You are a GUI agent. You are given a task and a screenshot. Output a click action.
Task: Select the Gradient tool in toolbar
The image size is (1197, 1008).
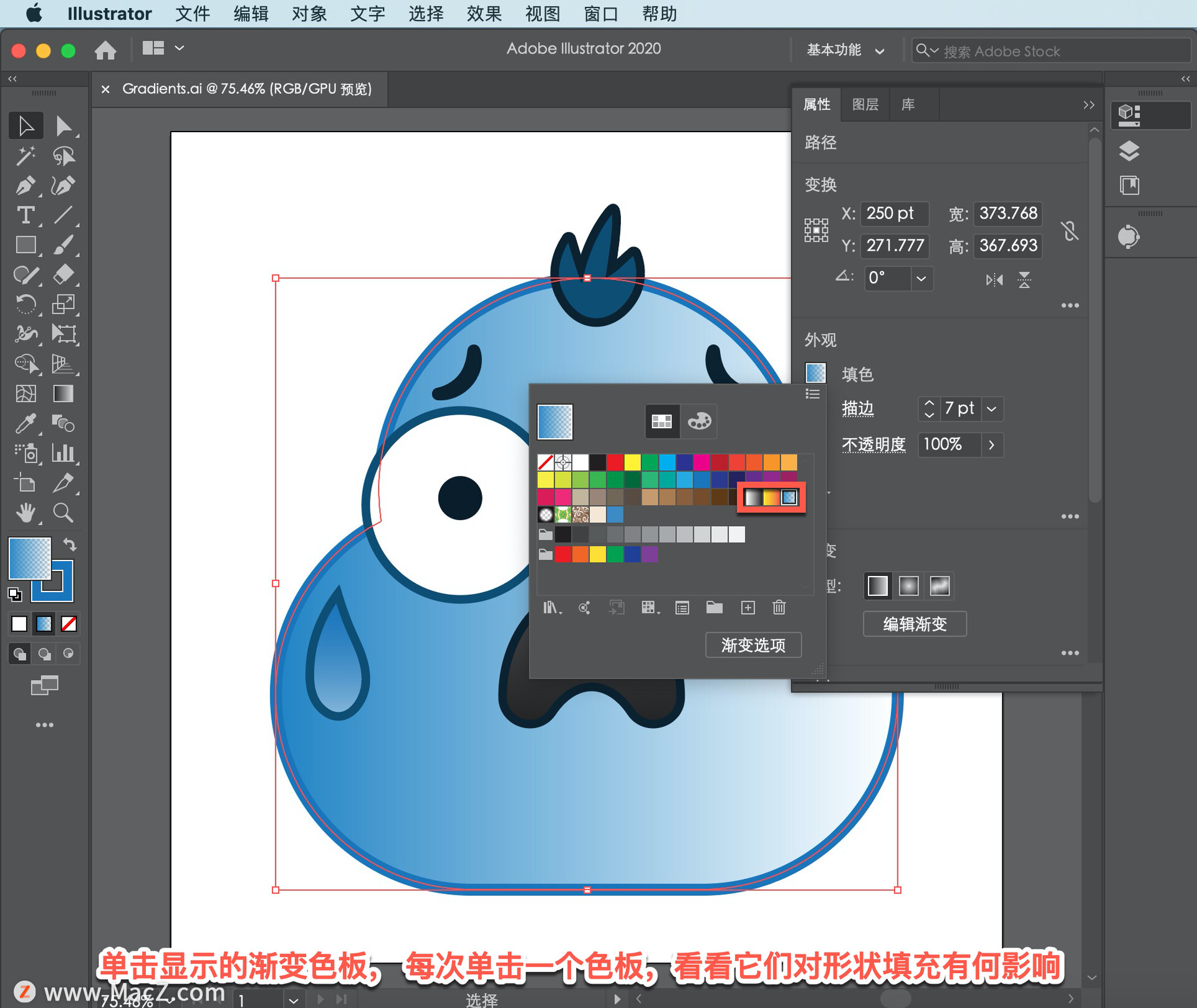[63, 393]
